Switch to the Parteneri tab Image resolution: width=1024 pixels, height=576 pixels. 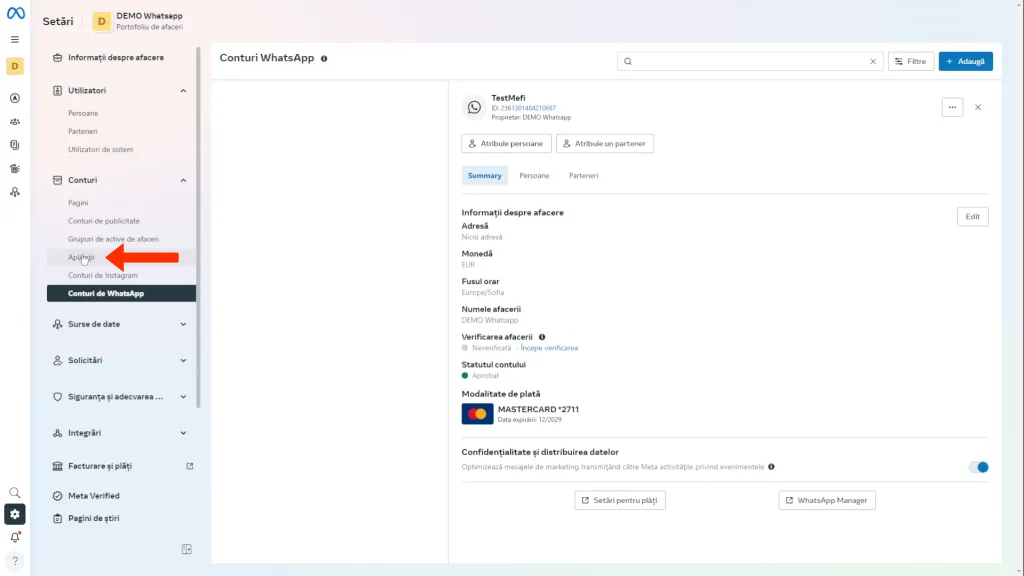click(x=583, y=176)
